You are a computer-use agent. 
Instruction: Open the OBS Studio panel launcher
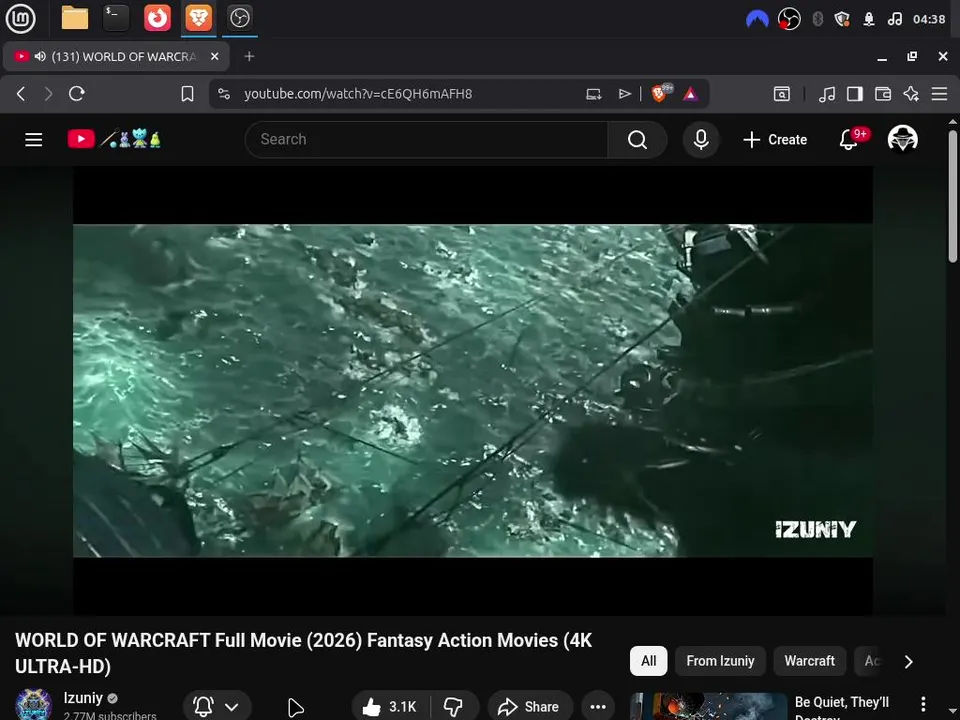click(239, 18)
